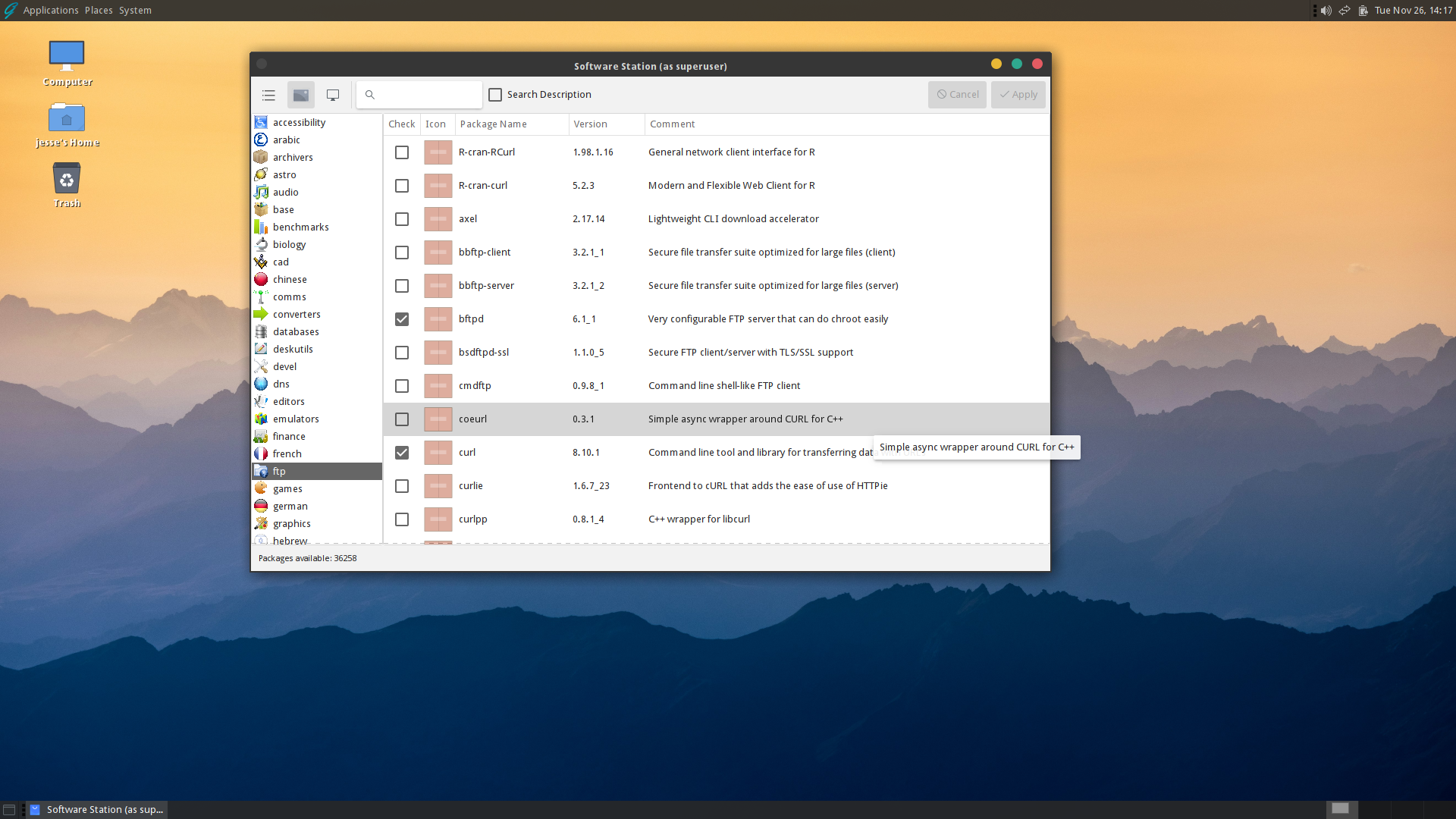Open the Trash desktop icon

coord(67,185)
